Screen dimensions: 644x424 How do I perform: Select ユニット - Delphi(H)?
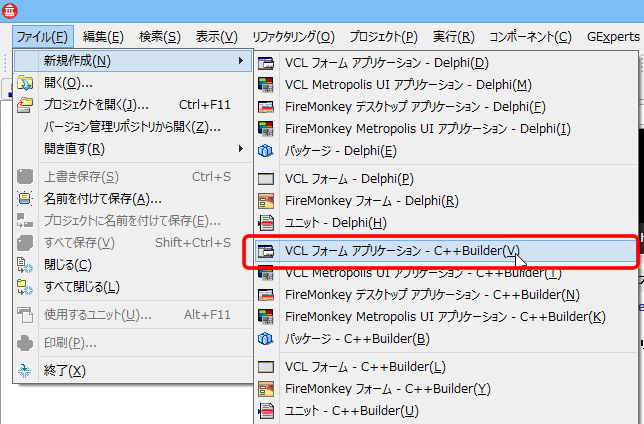pyautogui.click(x=446, y=223)
